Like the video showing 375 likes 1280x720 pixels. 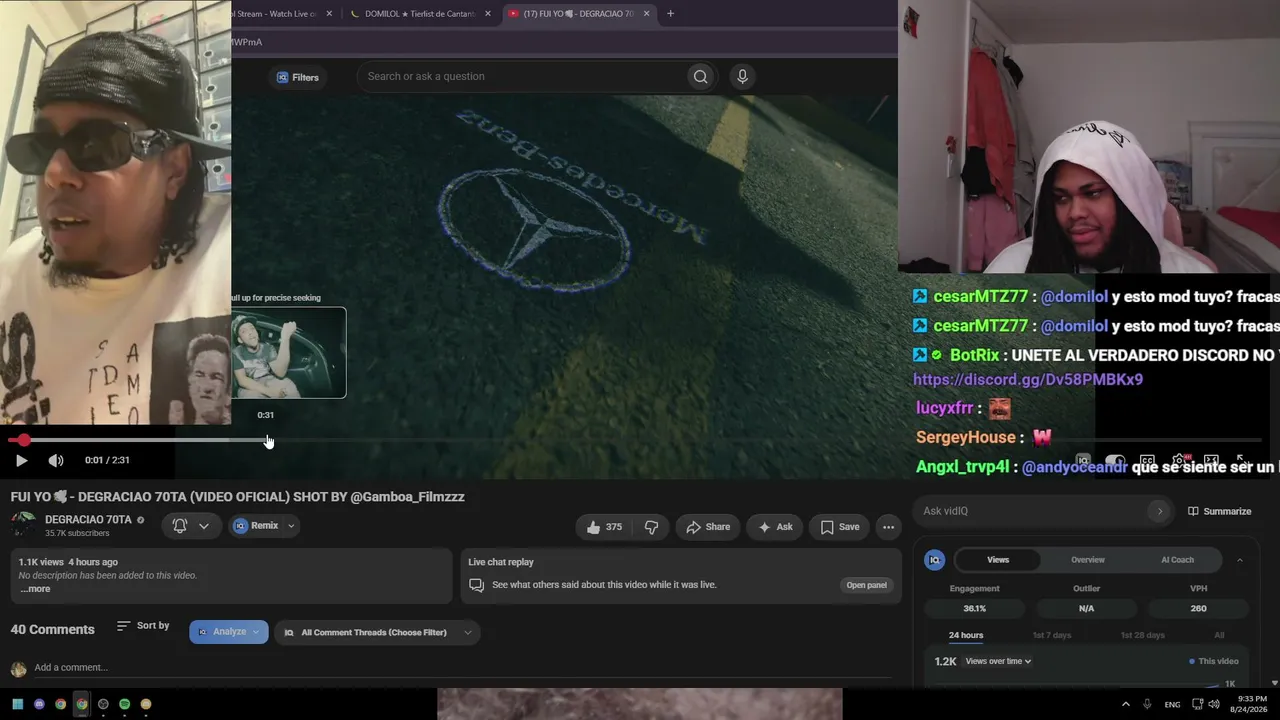[604, 527]
